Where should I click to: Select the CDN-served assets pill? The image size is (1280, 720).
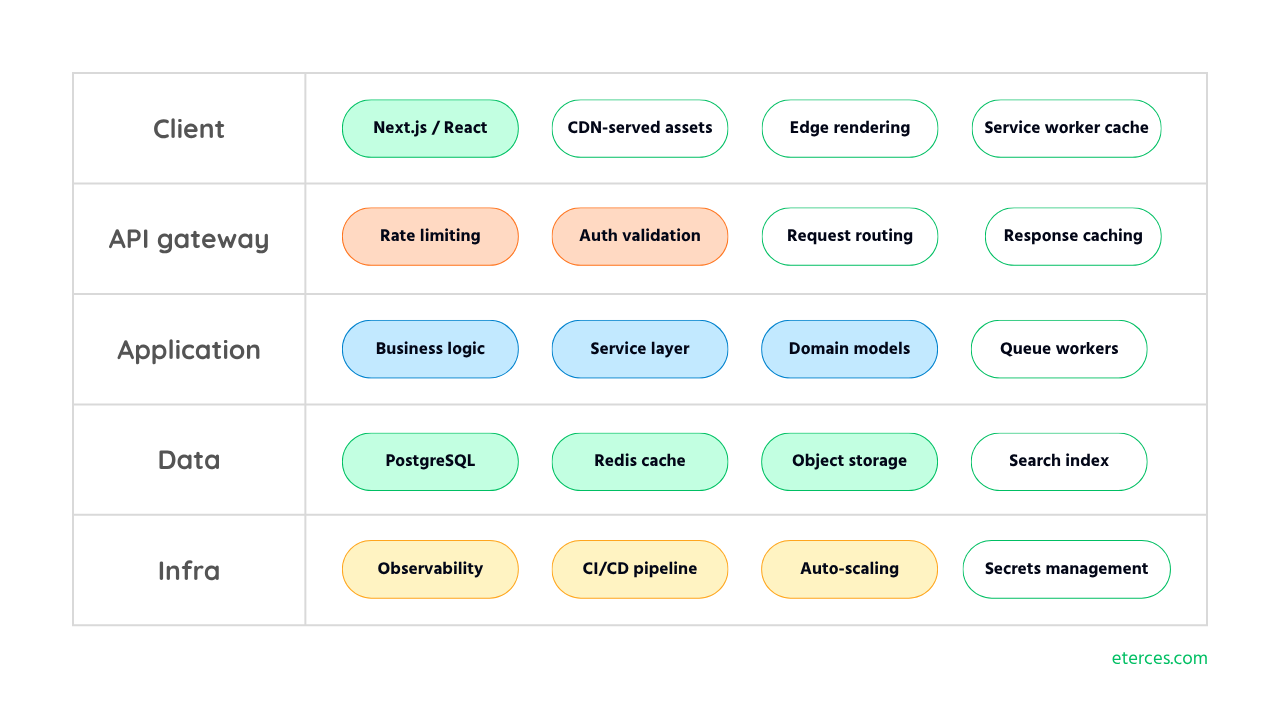pyautogui.click(x=640, y=128)
